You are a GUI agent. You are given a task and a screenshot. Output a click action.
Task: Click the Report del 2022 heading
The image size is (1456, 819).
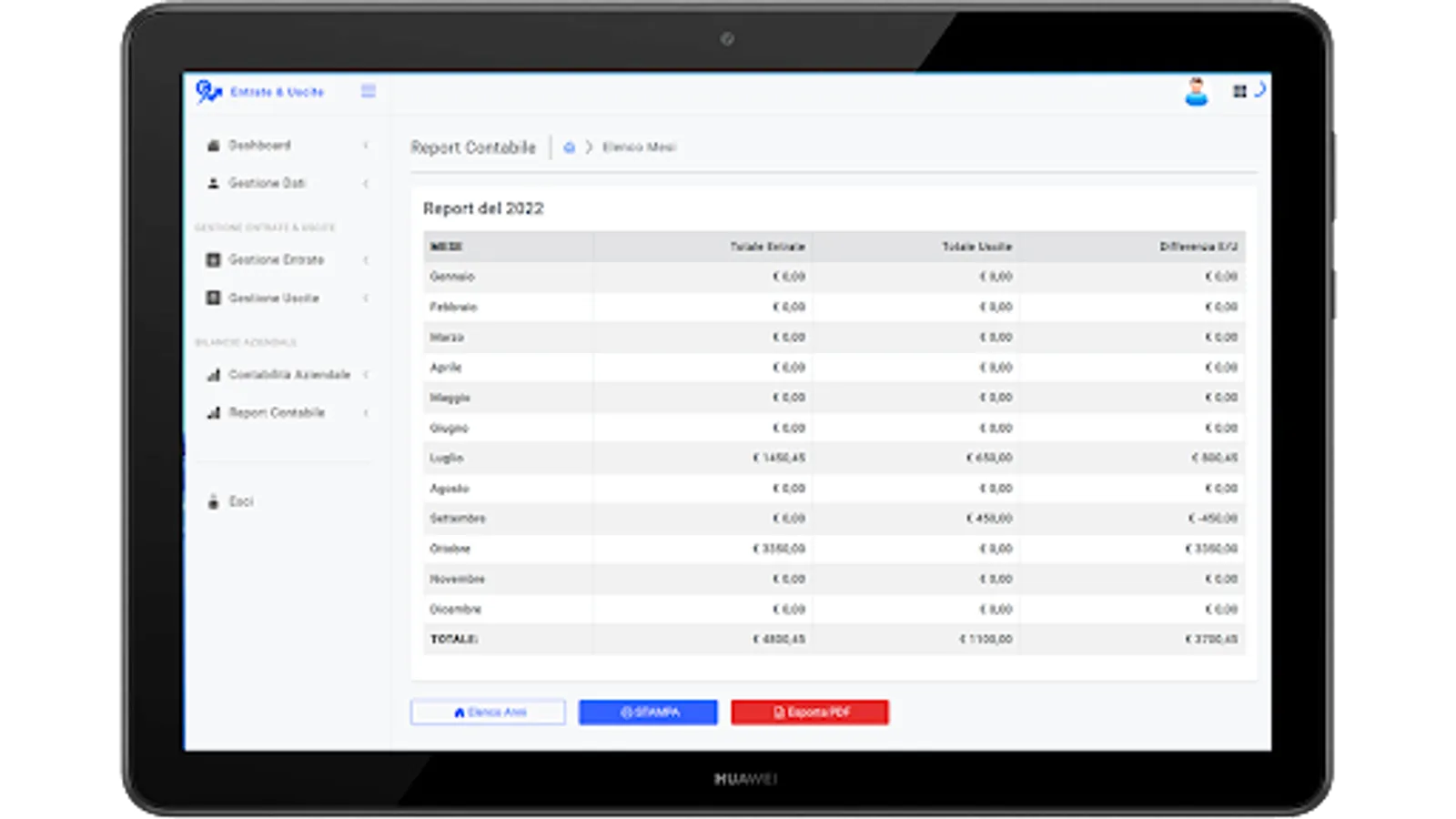483,208
